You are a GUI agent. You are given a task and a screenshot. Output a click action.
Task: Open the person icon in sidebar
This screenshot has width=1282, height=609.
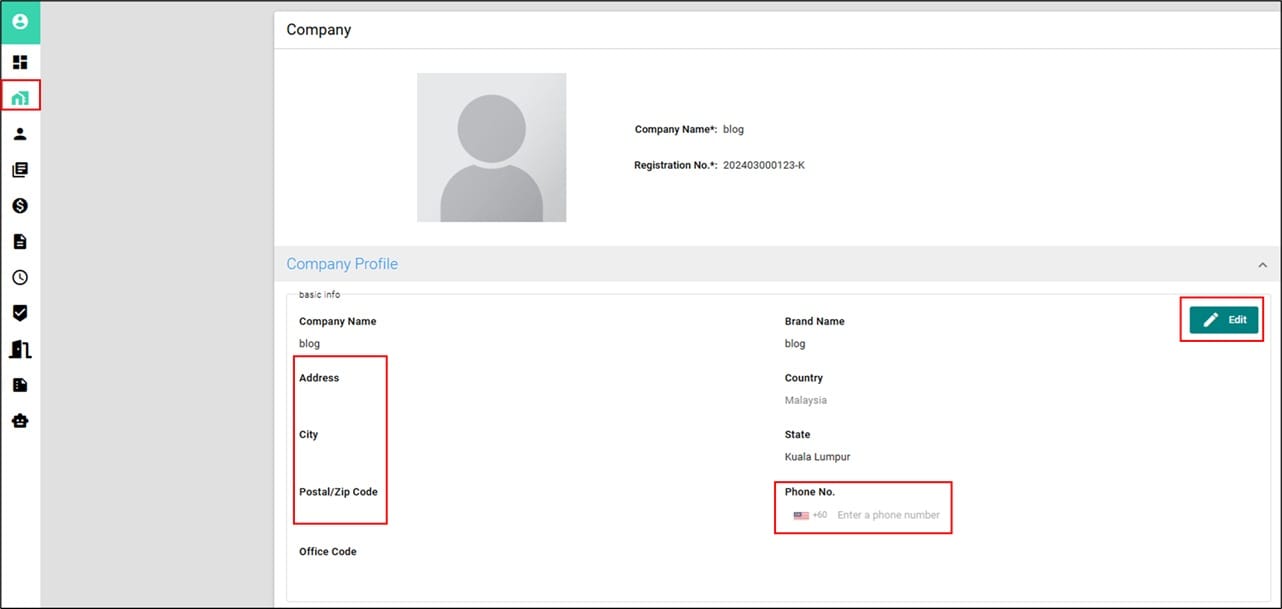20,134
